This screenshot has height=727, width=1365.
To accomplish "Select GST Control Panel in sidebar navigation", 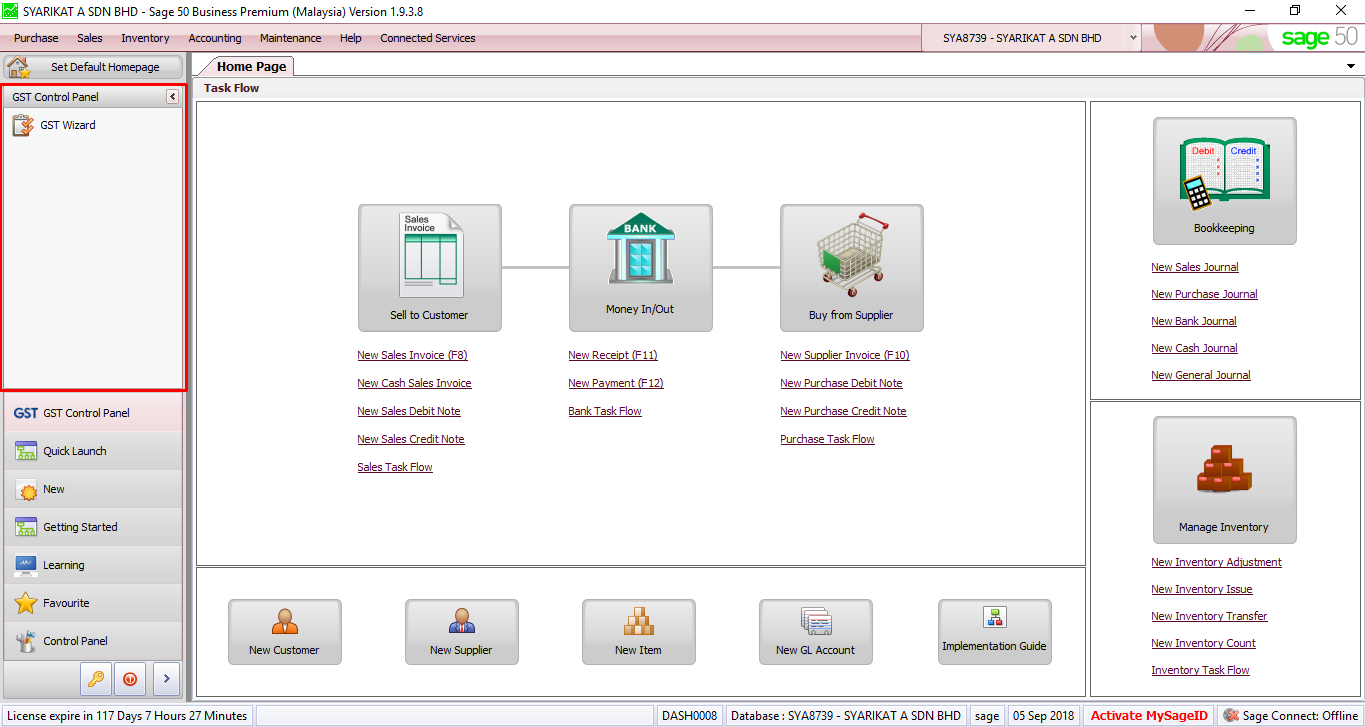I will [93, 413].
